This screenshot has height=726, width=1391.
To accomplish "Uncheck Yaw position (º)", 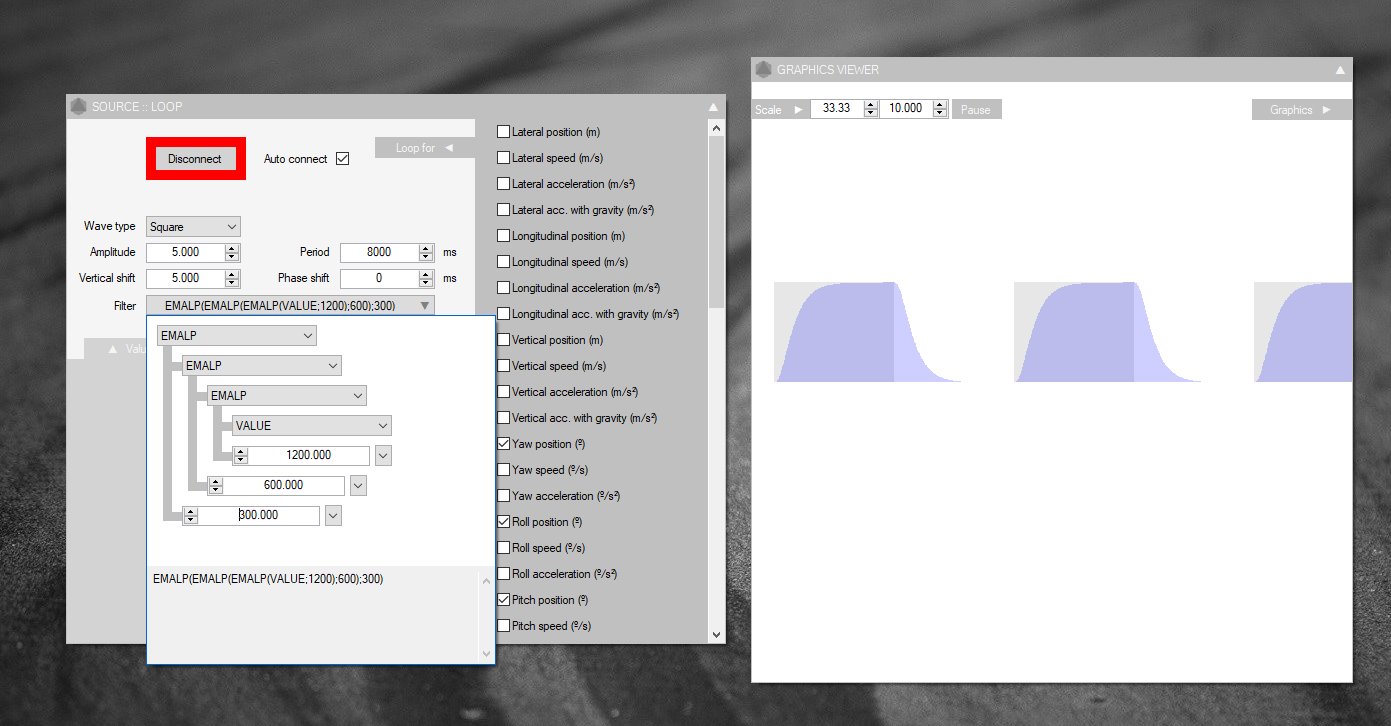I will pyautogui.click(x=504, y=444).
